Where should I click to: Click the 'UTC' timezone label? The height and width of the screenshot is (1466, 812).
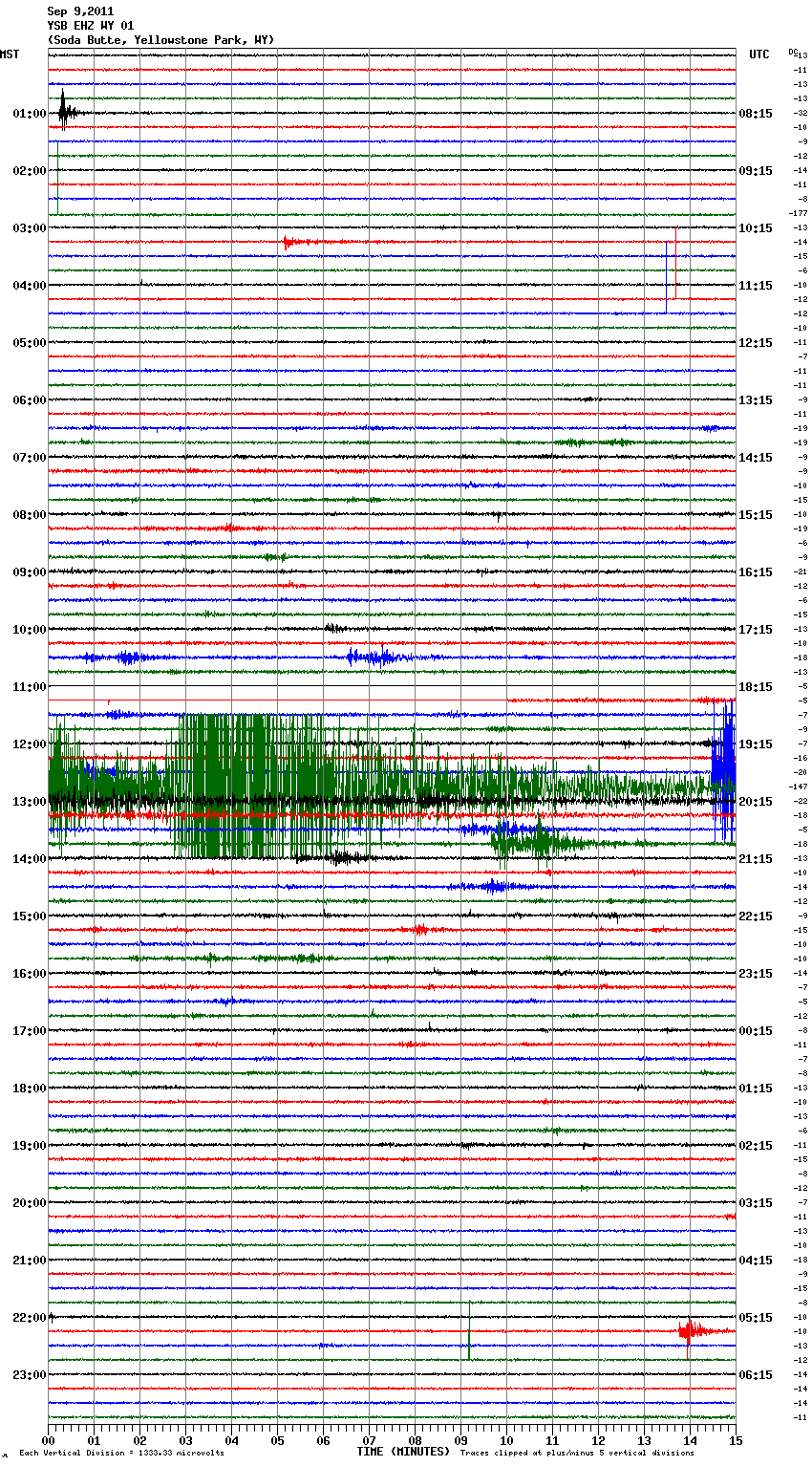click(759, 54)
